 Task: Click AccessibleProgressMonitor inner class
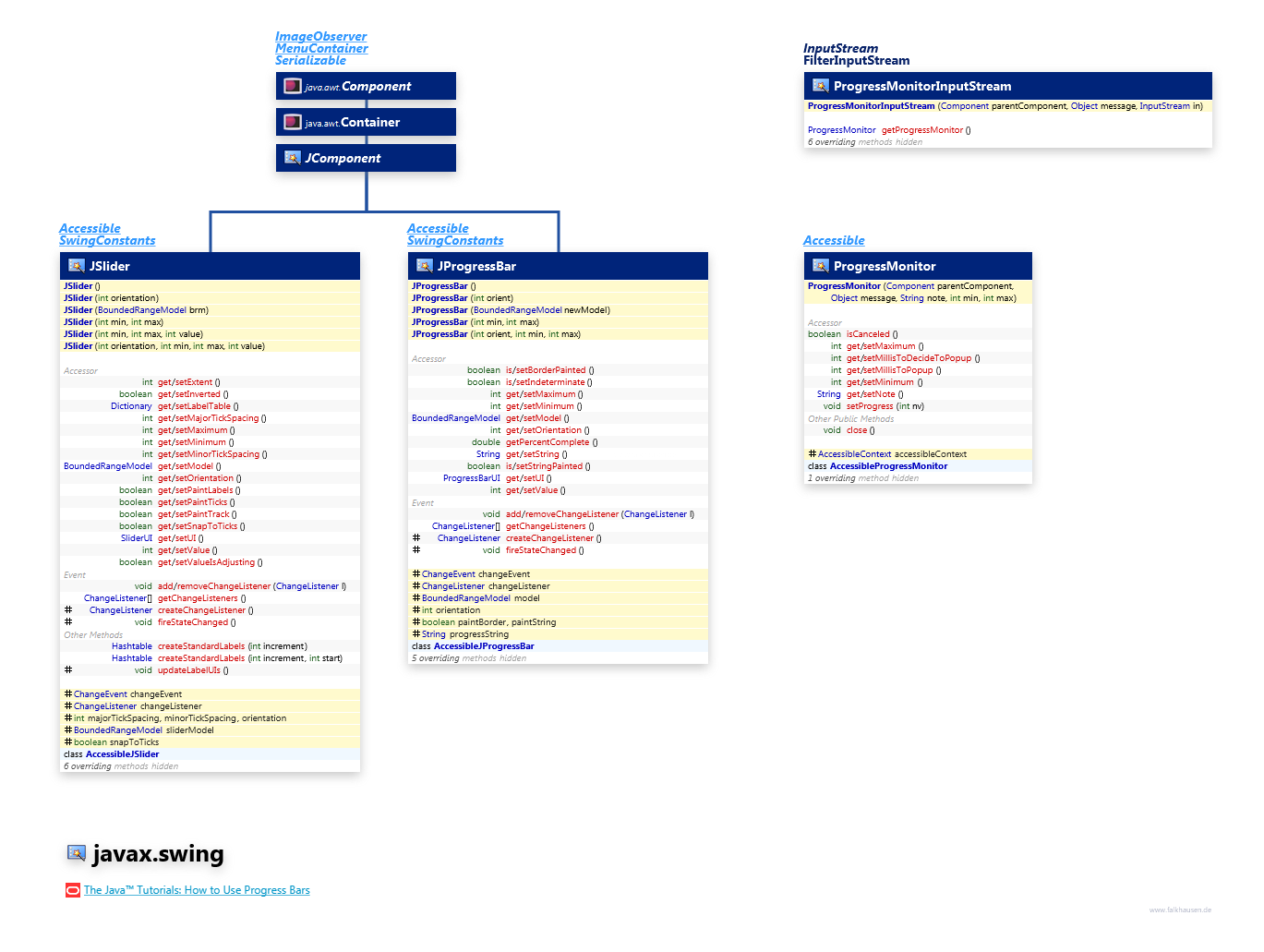[x=888, y=466]
